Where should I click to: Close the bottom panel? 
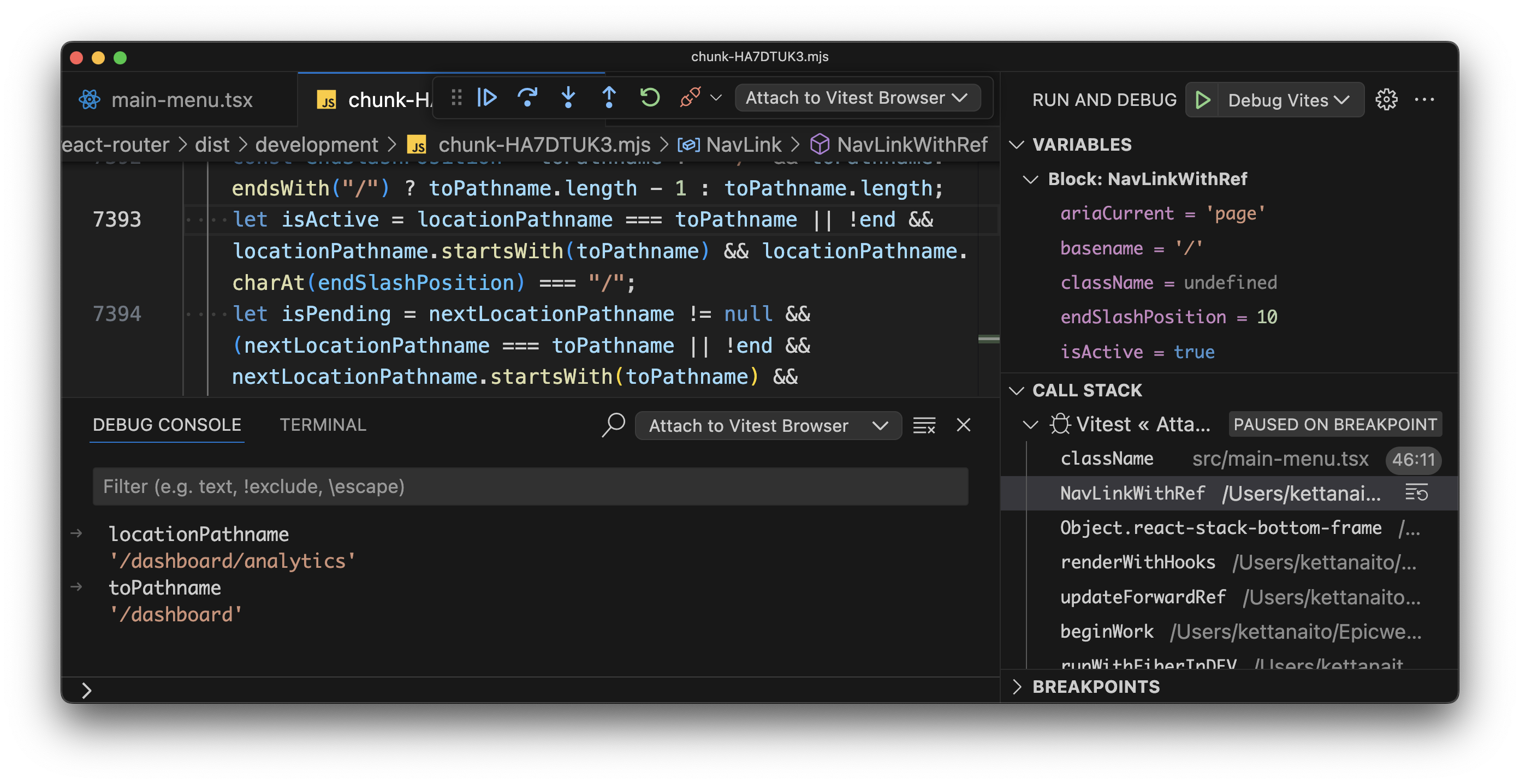pyautogui.click(x=964, y=425)
